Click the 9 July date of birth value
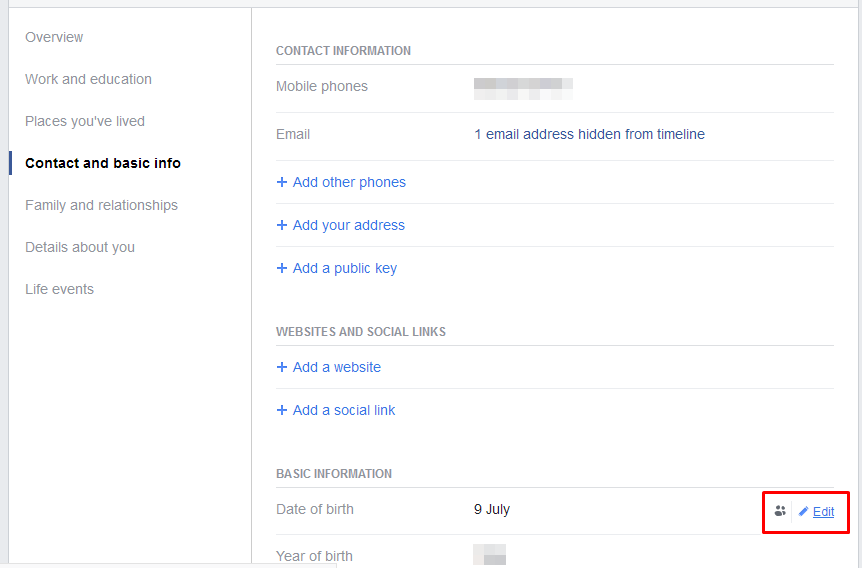The height and width of the screenshot is (568, 862). (x=492, y=509)
